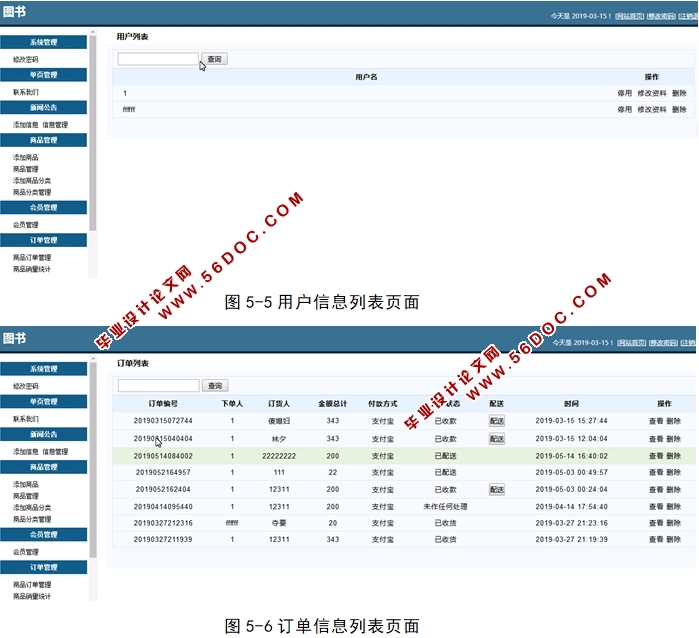Click 配送 button for order 20190052162404
699x638 pixels.
pos(496,490)
